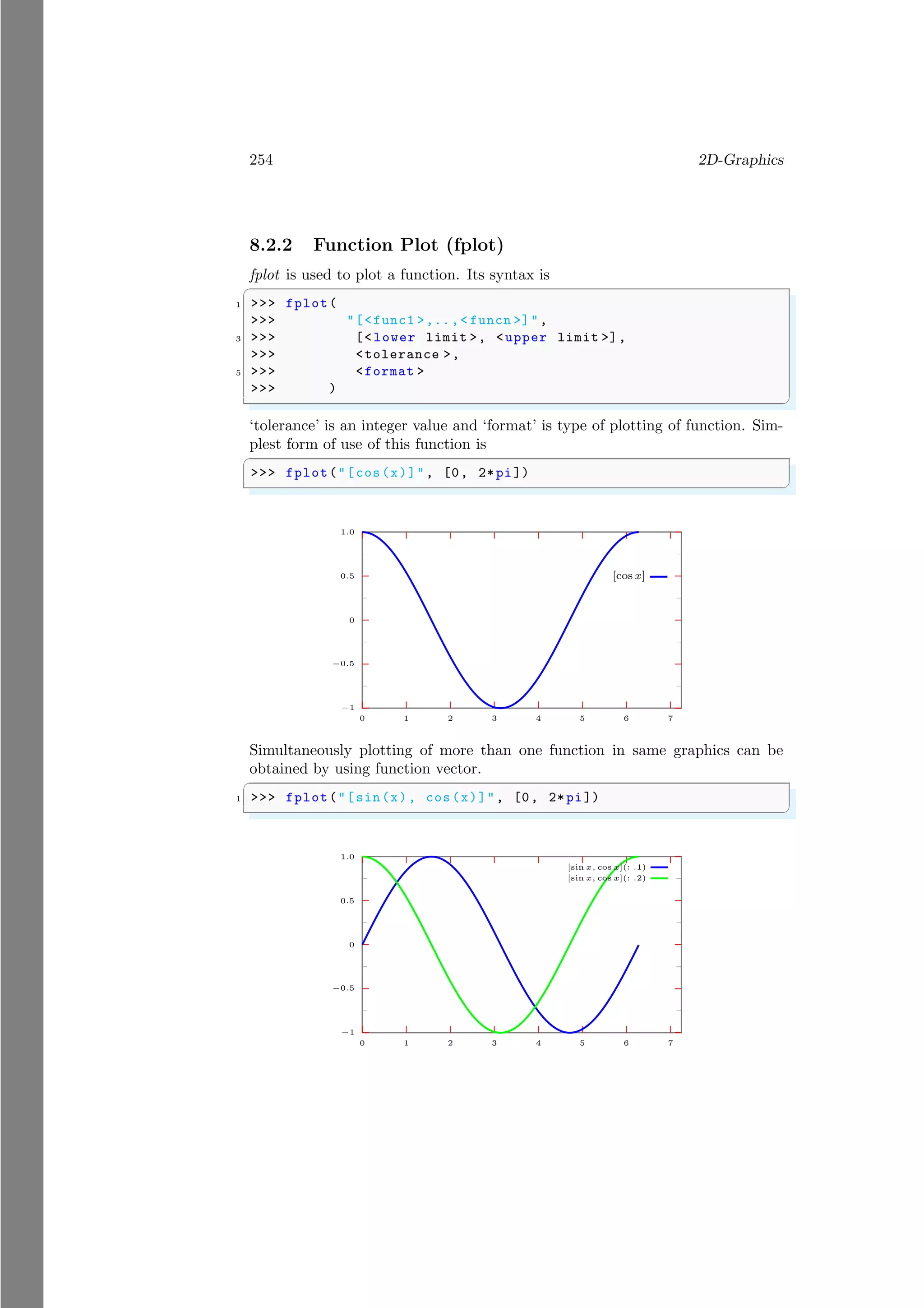Click the sentence starting 'tolerance' is an integer
This screenshot has width=924, height=1308.
click(x=516, y=435)
